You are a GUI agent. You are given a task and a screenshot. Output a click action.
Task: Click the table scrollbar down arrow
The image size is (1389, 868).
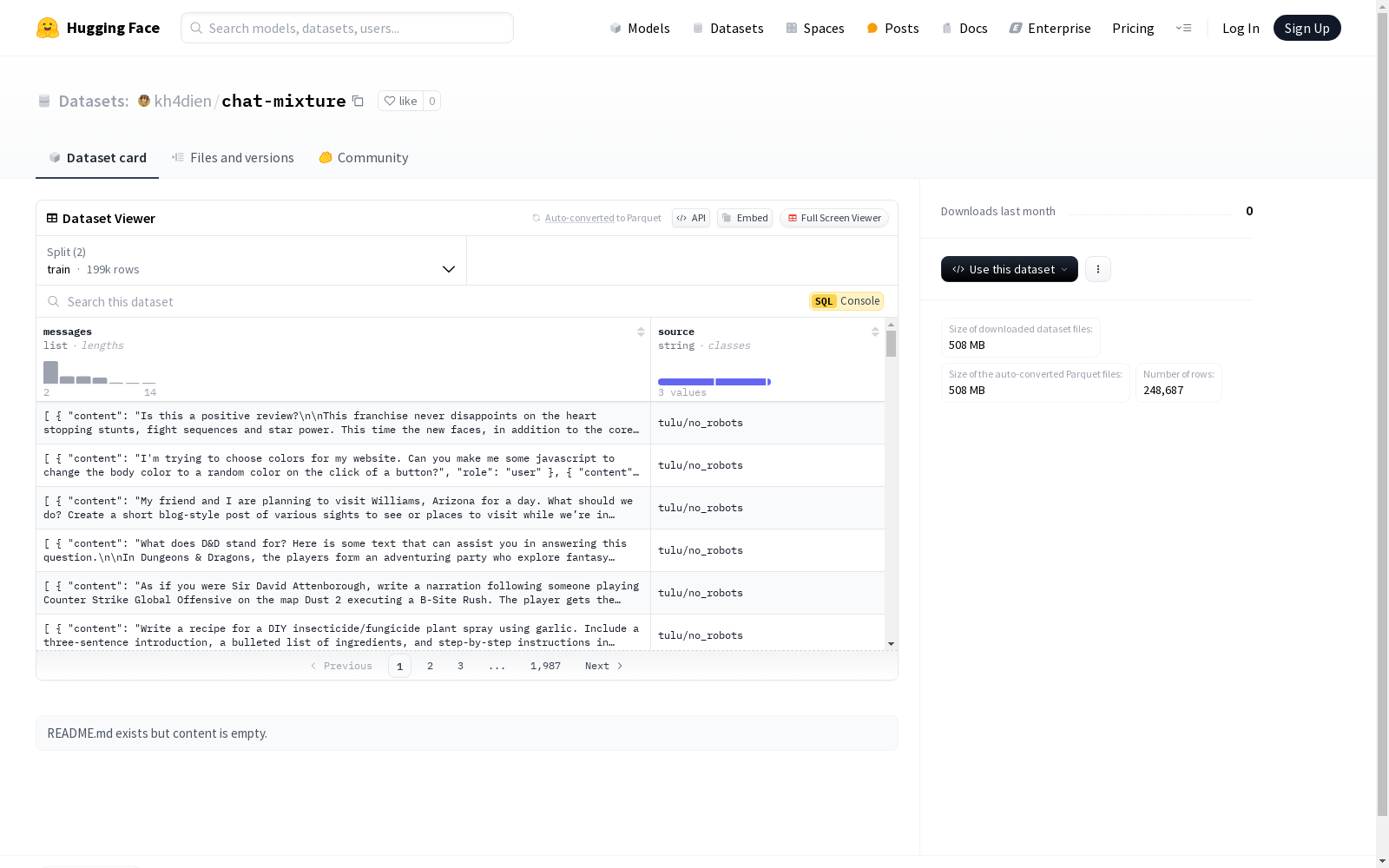[891, 644]
